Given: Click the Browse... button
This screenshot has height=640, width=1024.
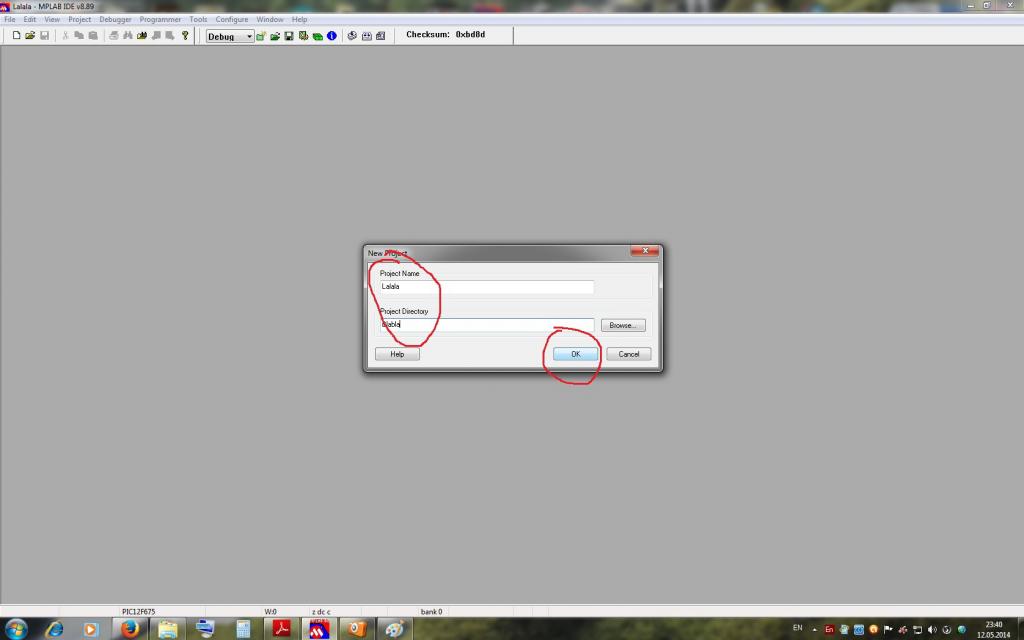Looking at the screenshot, I should tap(623, 325).
